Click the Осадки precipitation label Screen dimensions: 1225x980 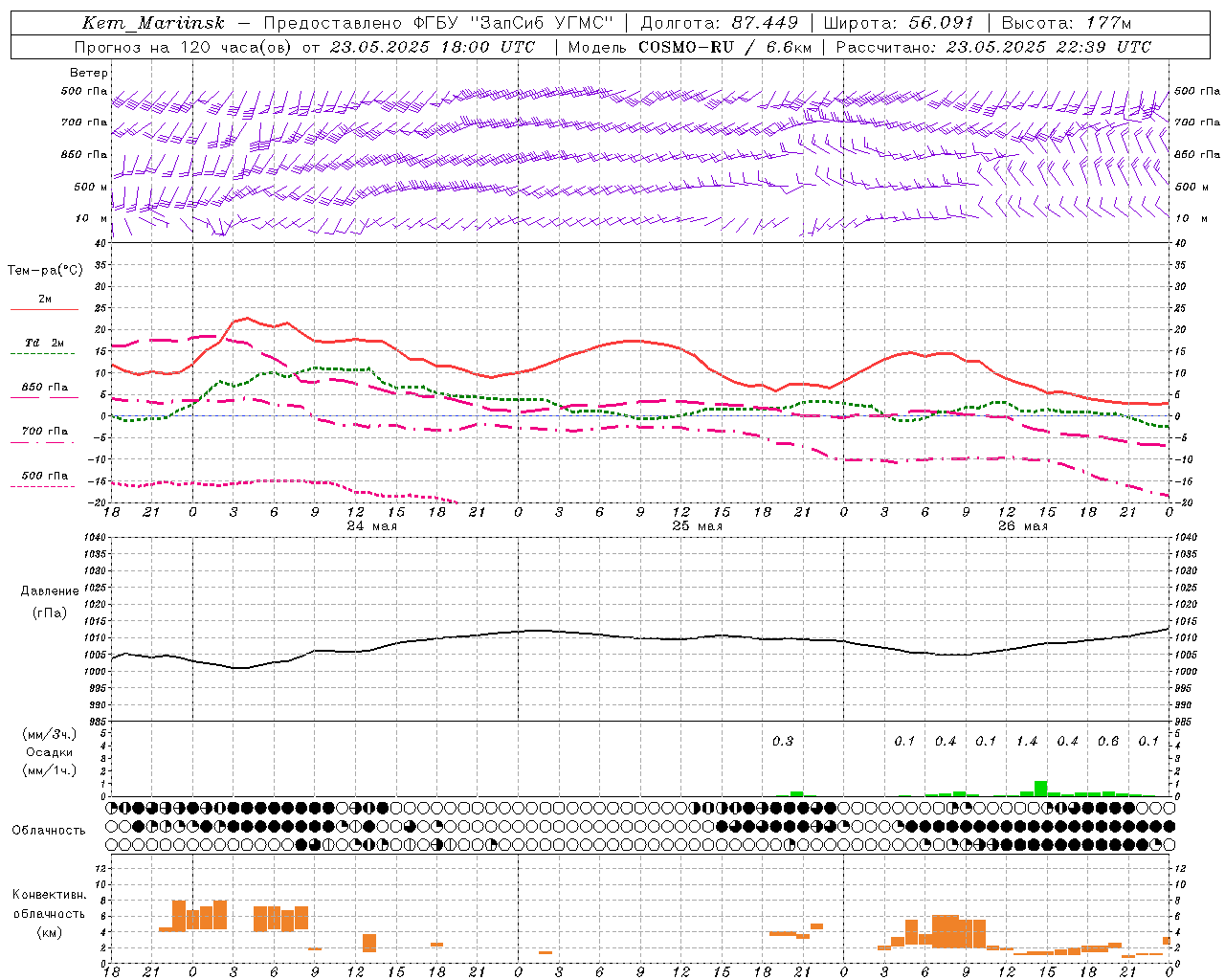pos(49,752)
